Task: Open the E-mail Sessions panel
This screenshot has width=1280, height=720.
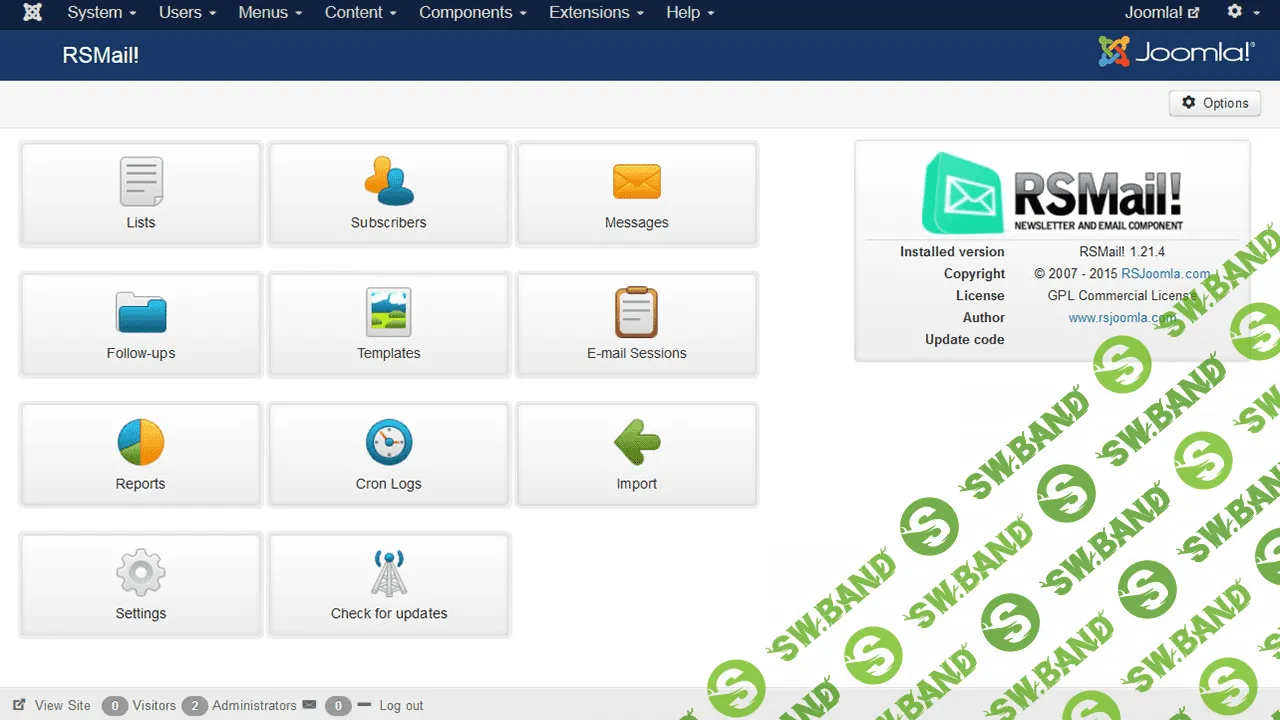Action: [x=636, y=324]
